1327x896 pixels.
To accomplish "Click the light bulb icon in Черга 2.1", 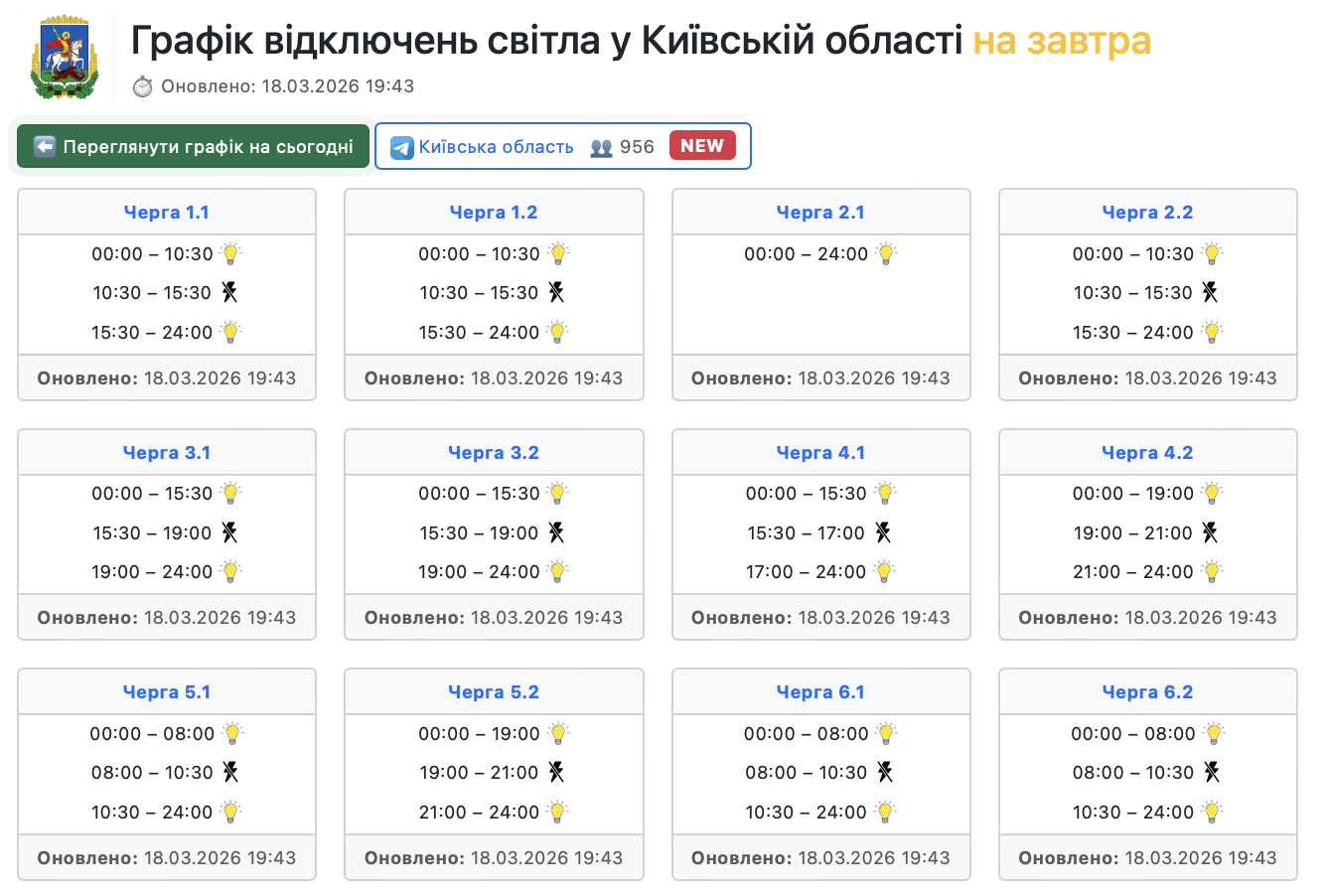I will click(x=886, y=254).
